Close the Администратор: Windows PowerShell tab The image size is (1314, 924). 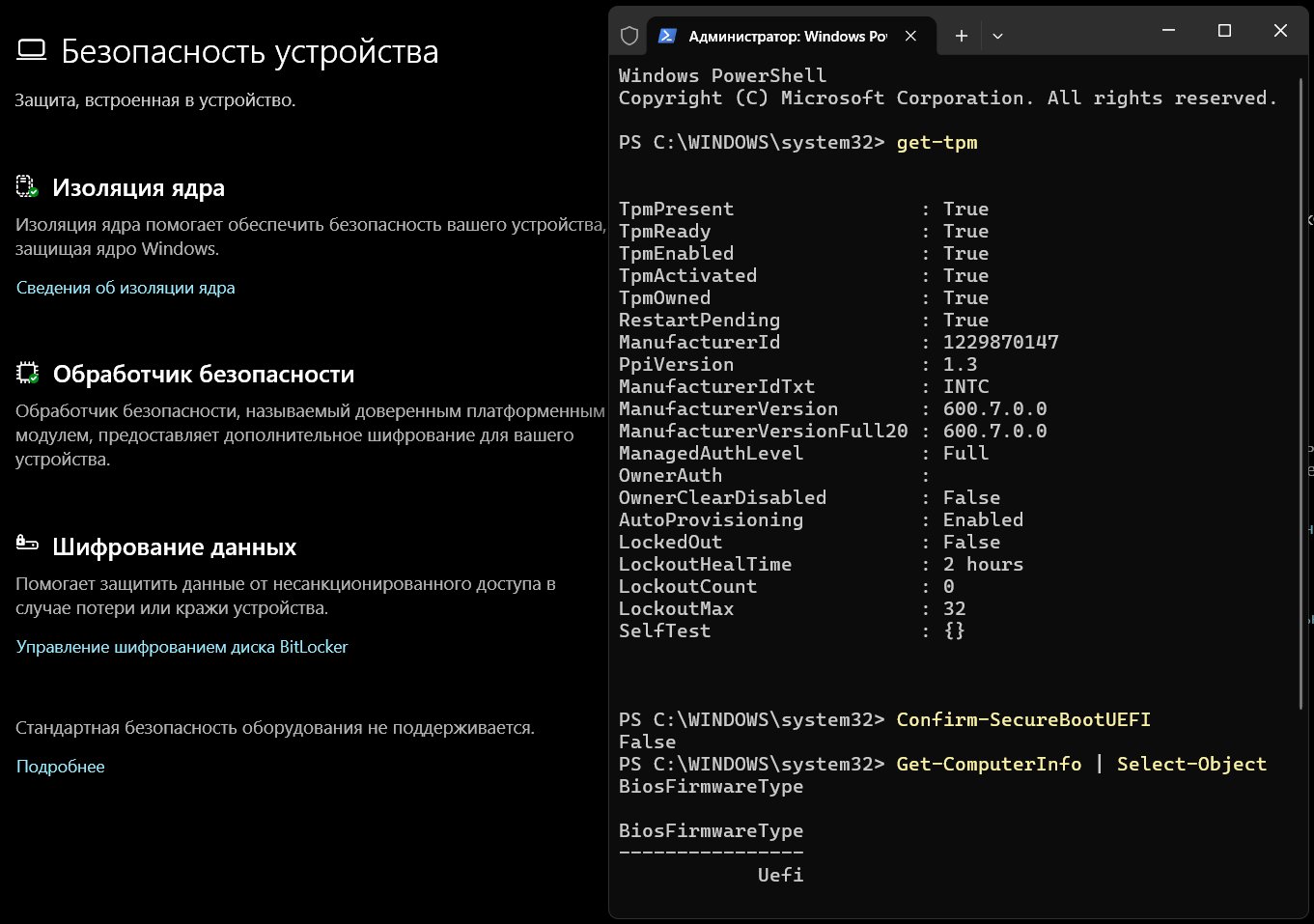(x=910, y=36)
